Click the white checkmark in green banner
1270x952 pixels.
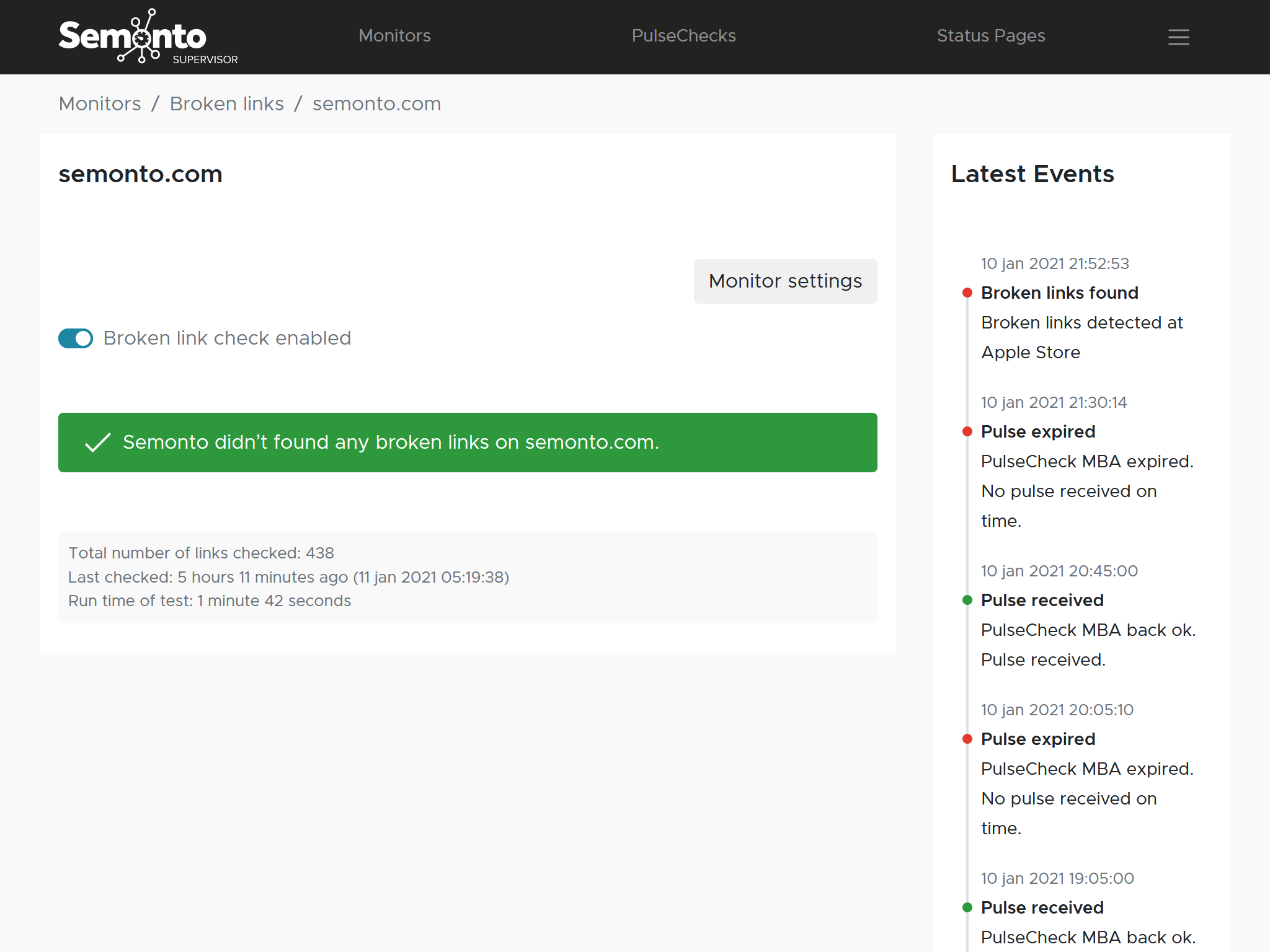coord(97,443)
